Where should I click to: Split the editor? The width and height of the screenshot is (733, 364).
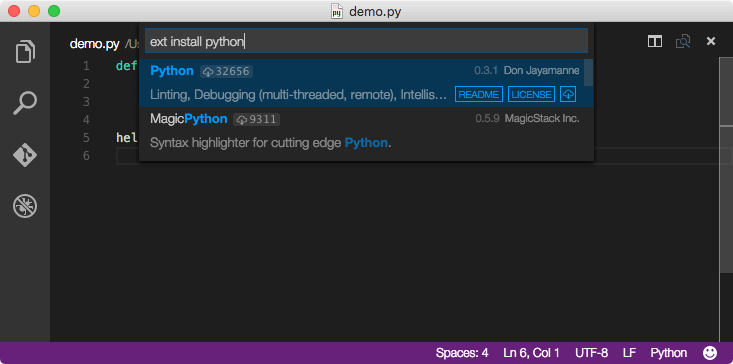654,42
